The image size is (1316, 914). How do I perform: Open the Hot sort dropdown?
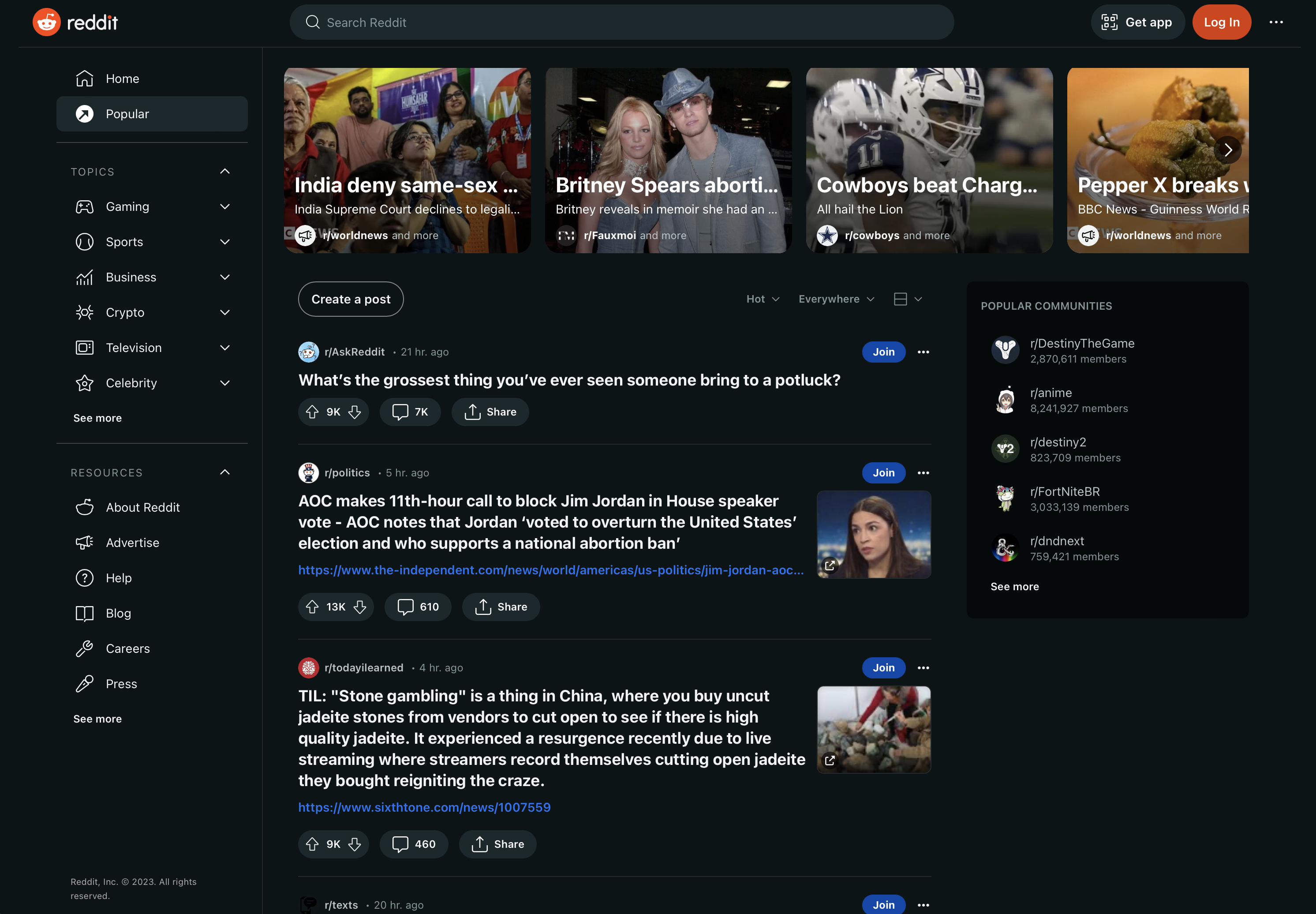tap(763, 299)
